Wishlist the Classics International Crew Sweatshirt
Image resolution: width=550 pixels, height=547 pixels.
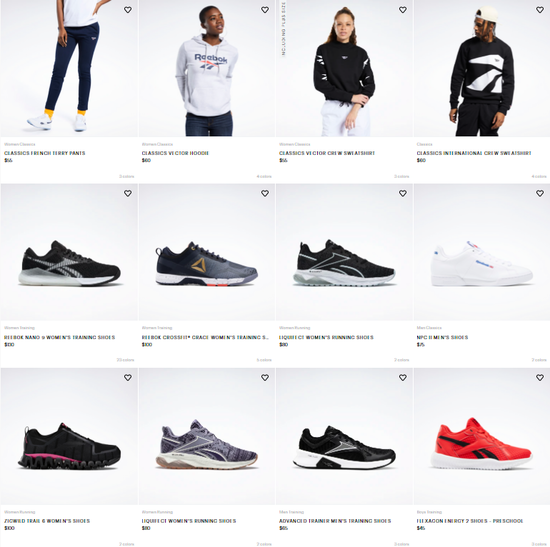coord(540,10)
